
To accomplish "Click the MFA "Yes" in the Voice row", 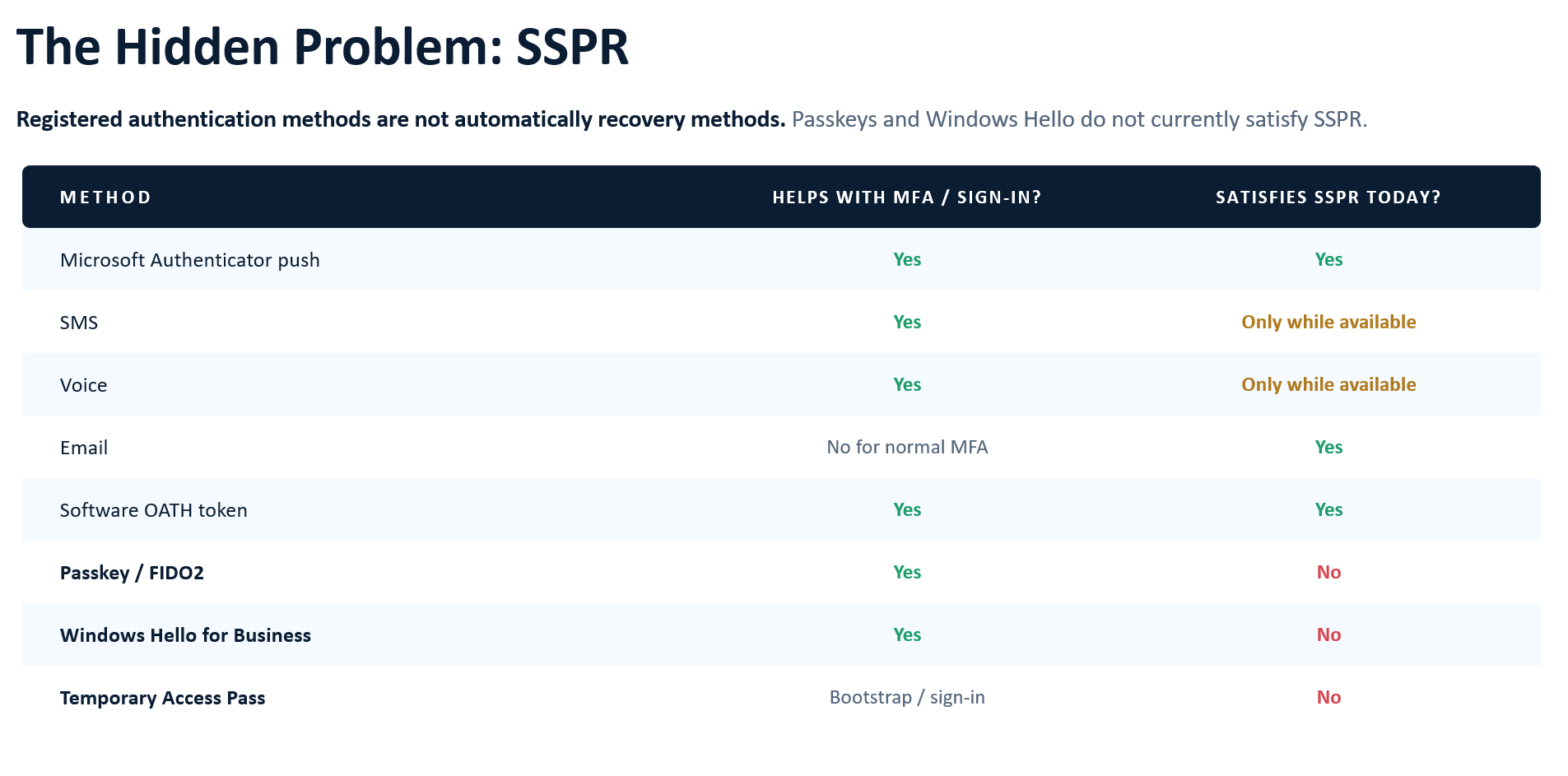I will click(x=907, y=384).
